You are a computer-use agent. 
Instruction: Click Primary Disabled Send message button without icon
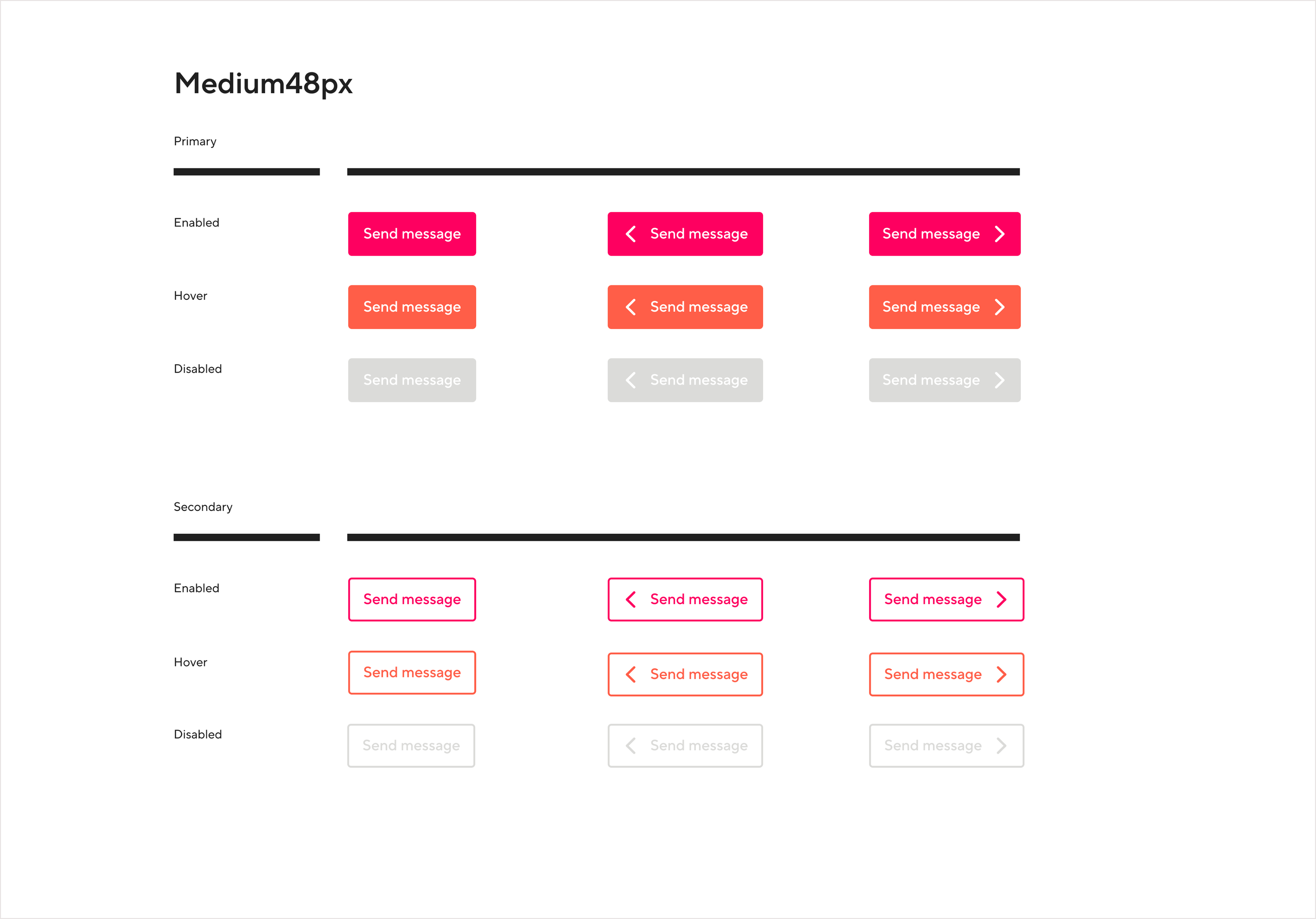coord(412,380)
